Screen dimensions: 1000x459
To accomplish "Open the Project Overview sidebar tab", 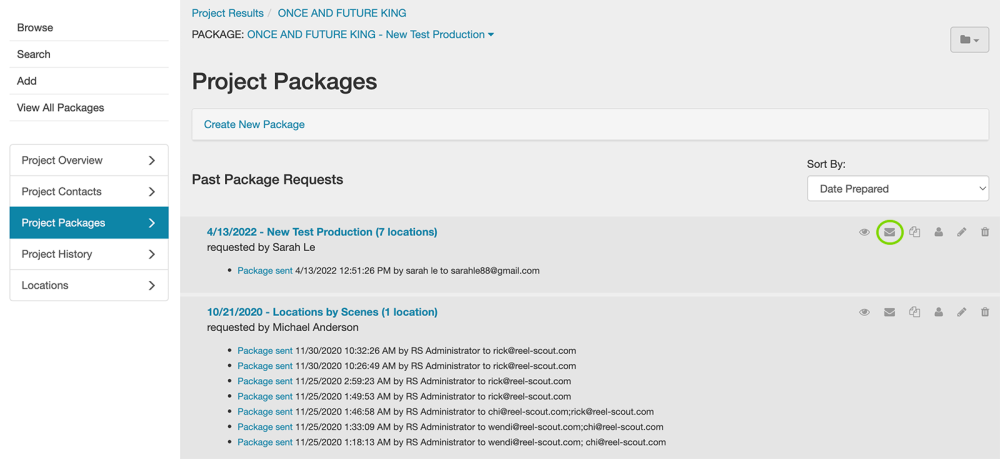I will pyautogui.click(x=89, y=160).
